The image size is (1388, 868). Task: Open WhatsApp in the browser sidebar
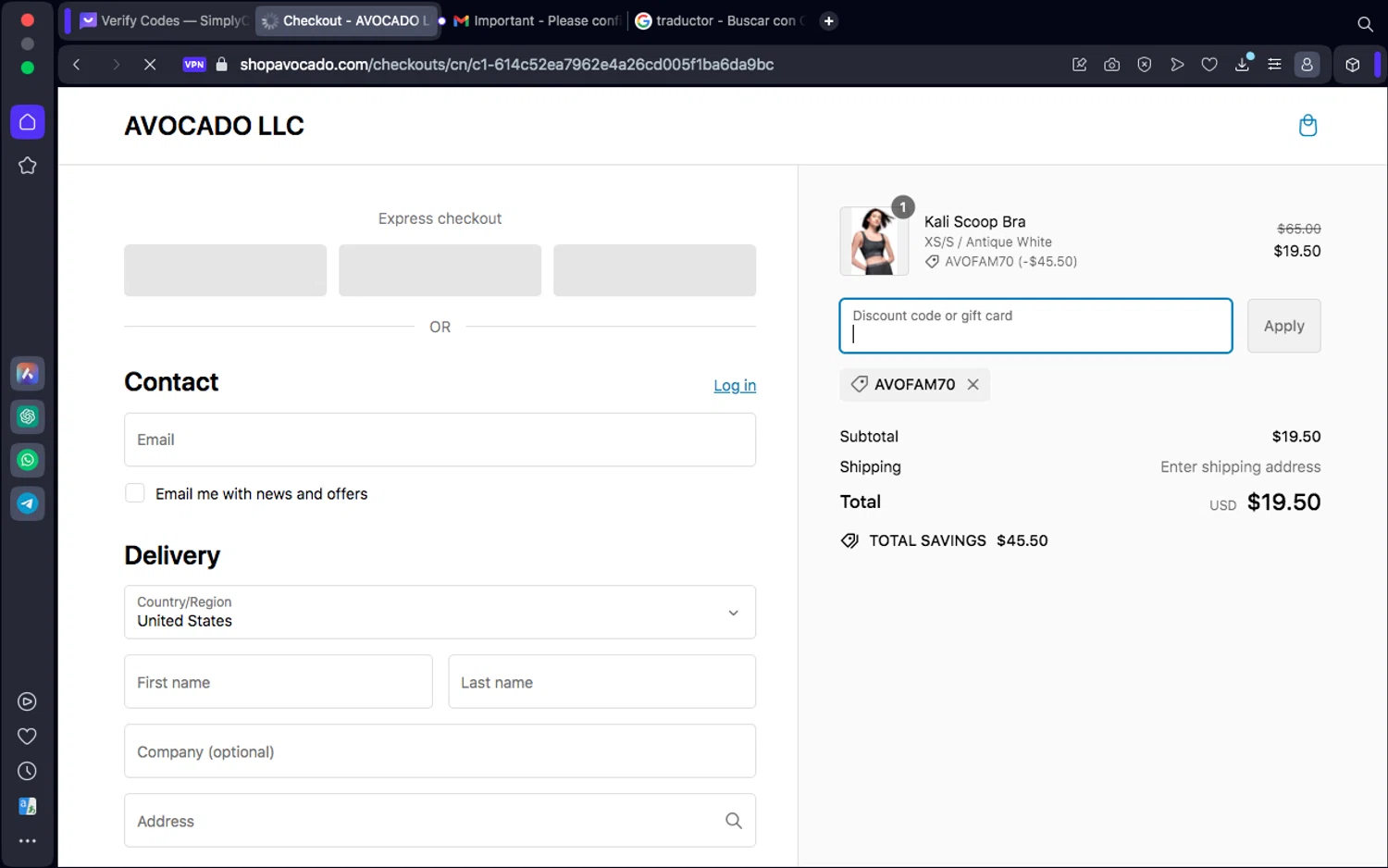(27, 460)
